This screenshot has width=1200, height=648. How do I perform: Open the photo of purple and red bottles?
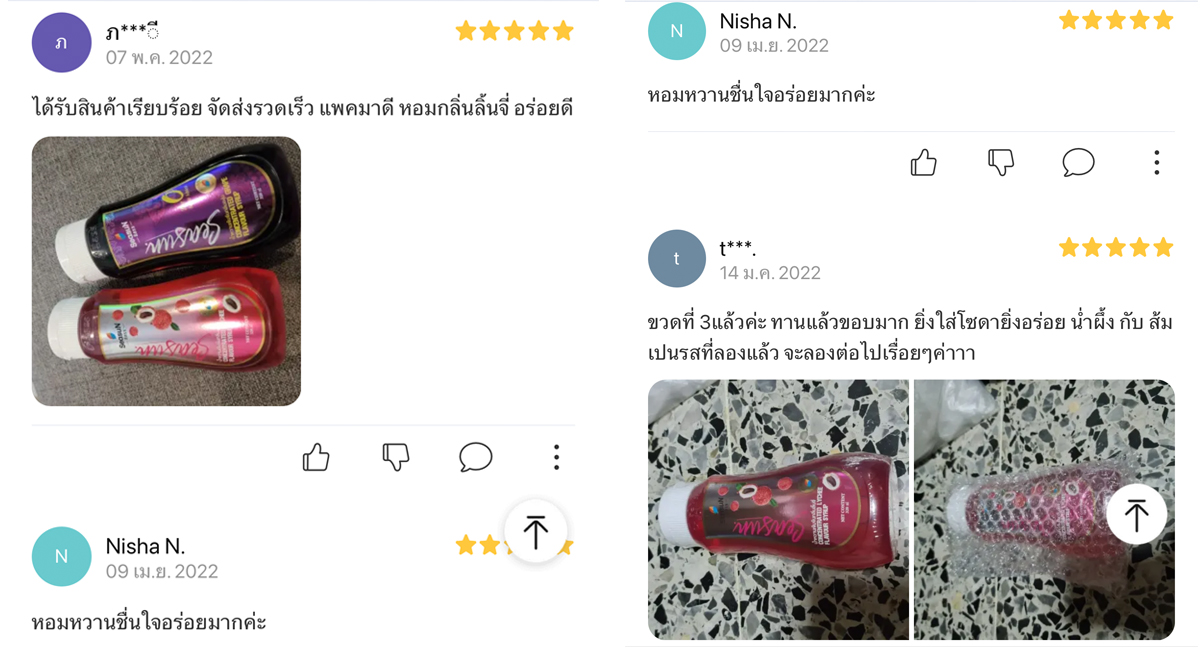[166, 271]
